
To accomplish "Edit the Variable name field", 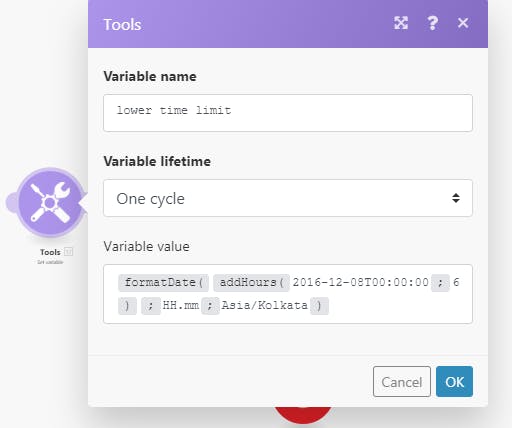I will [288, 113].
